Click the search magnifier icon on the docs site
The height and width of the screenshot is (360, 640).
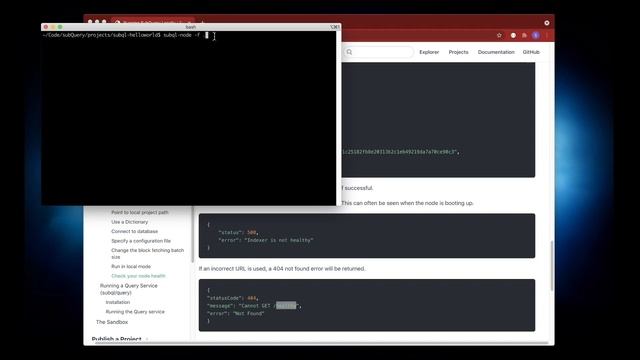click(349, 52)
